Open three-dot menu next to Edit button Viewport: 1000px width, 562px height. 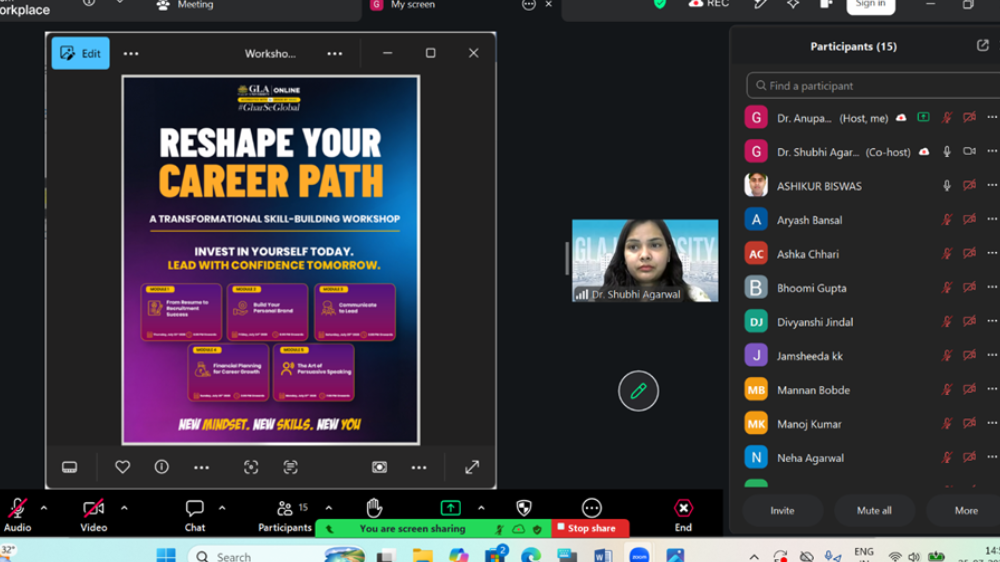click(x=131, y=54)
